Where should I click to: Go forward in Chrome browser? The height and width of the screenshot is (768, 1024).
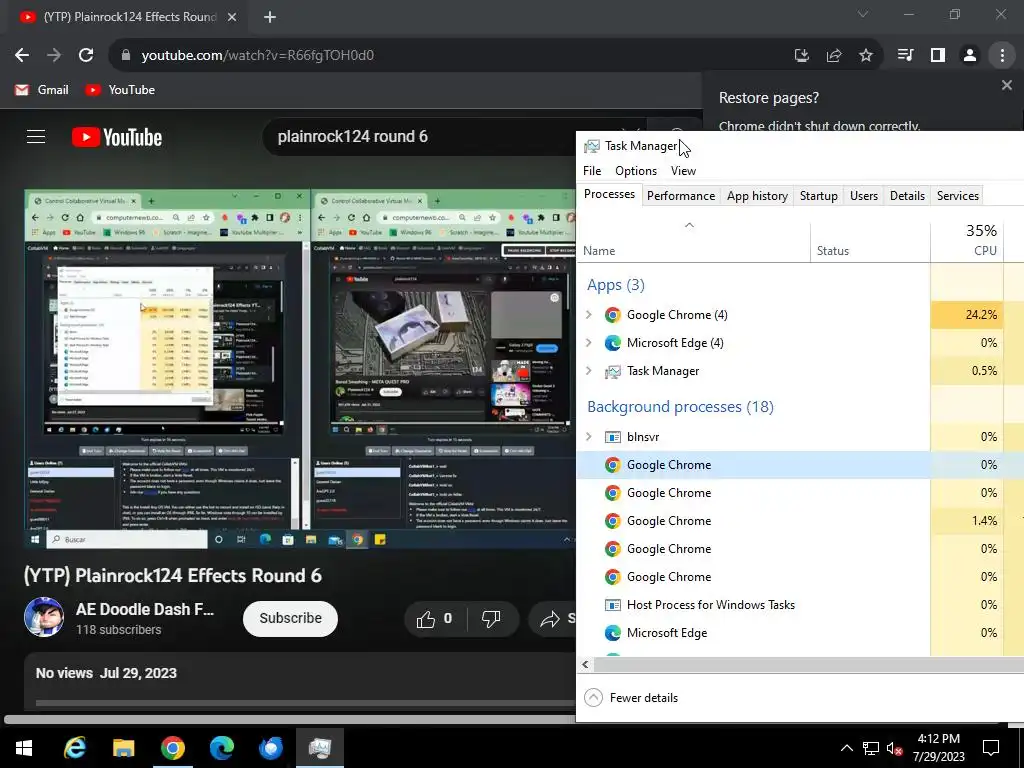pyautogui.click(x=54, y=56)
